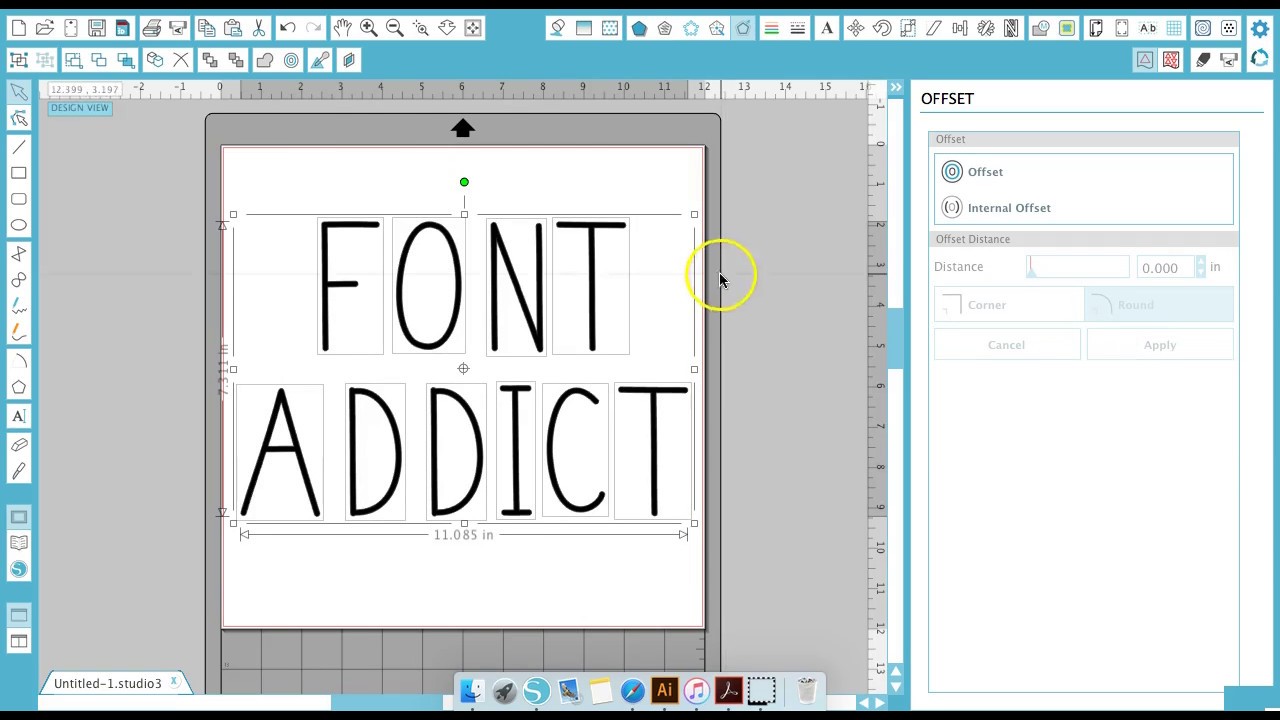Open the Move panel arrows icon

pyautogui.click(x=856, y=28)
